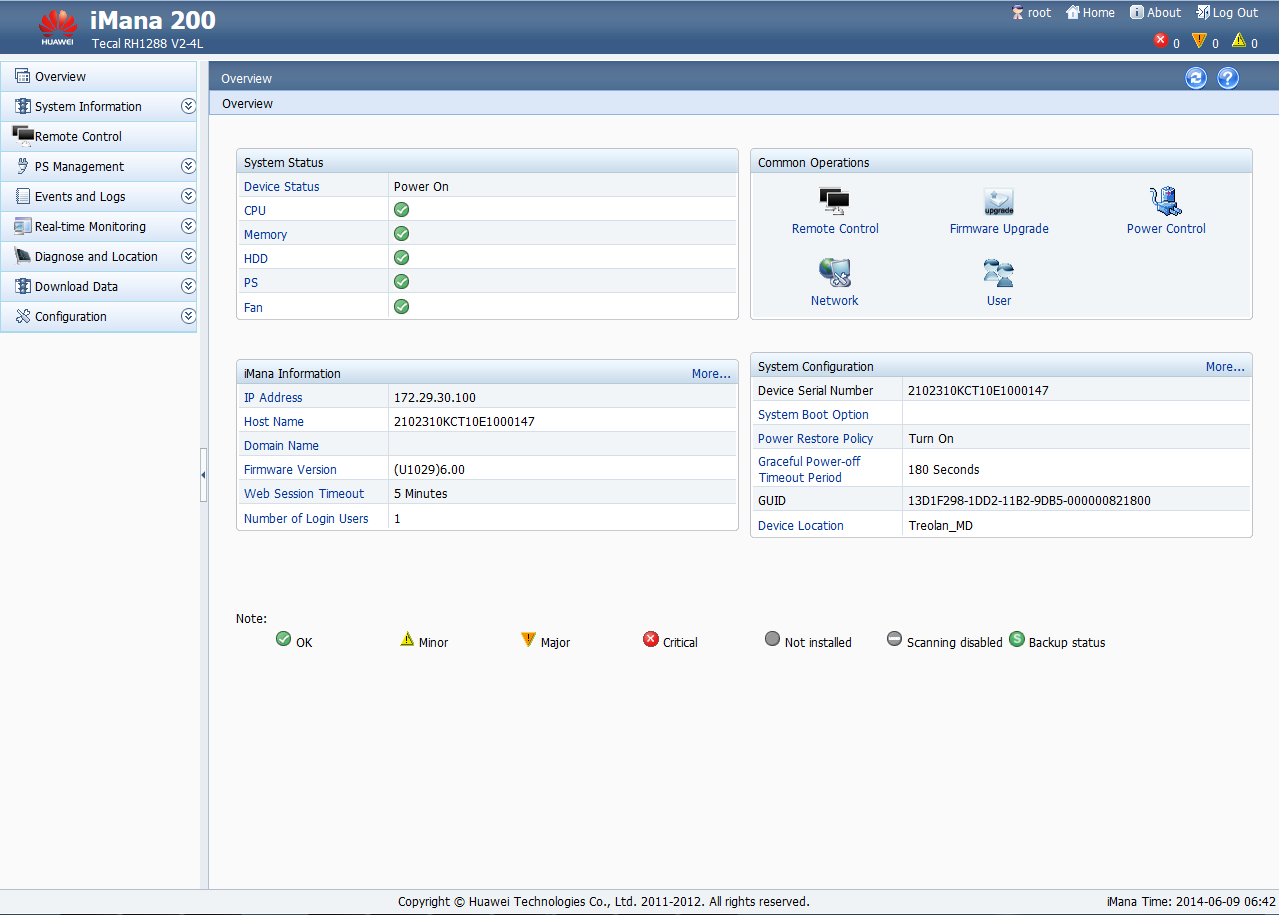
Task: Click IP value 172.29.30.100
Action: (x=435, y=398)
